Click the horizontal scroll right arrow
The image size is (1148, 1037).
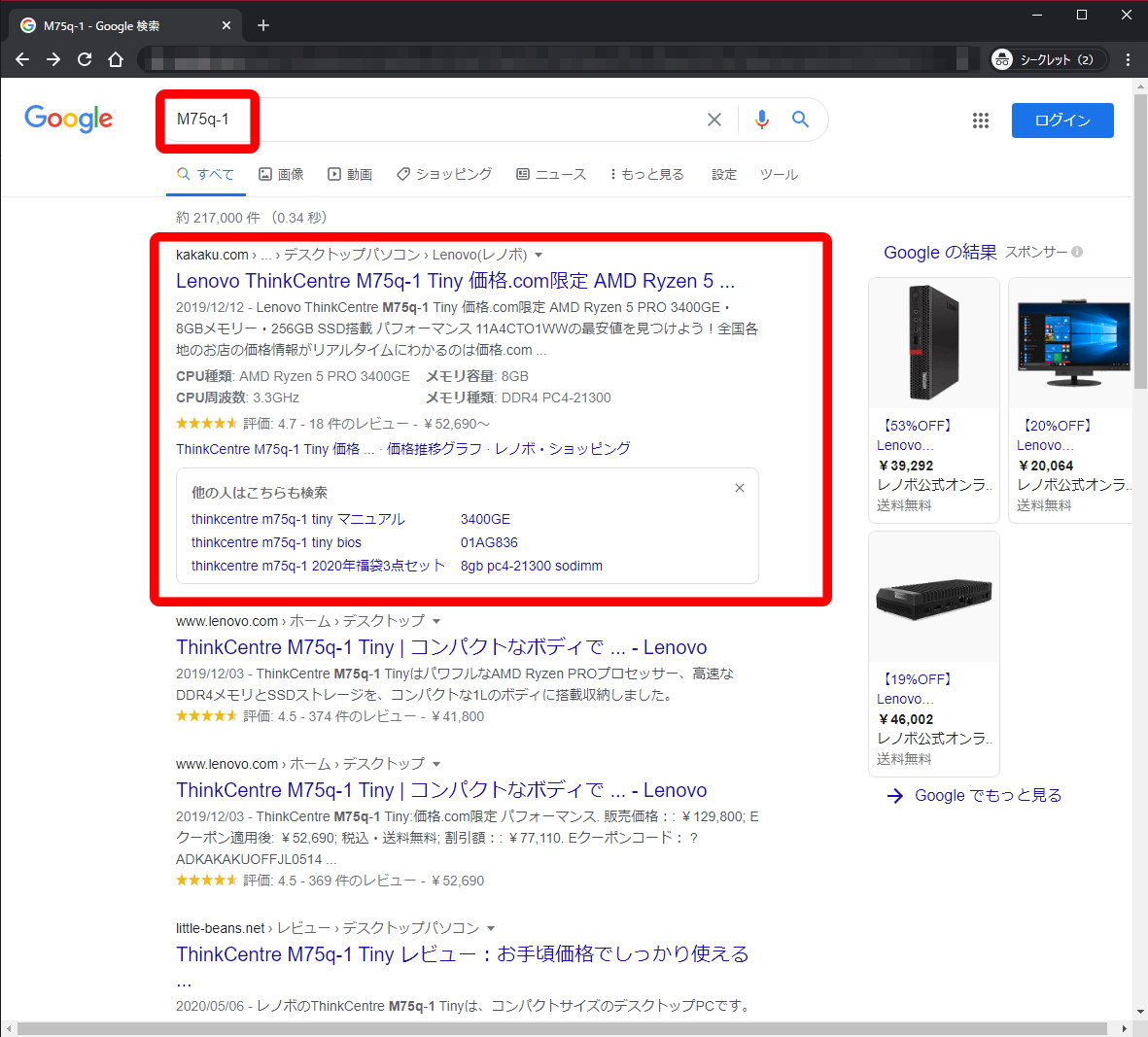1126,1029
